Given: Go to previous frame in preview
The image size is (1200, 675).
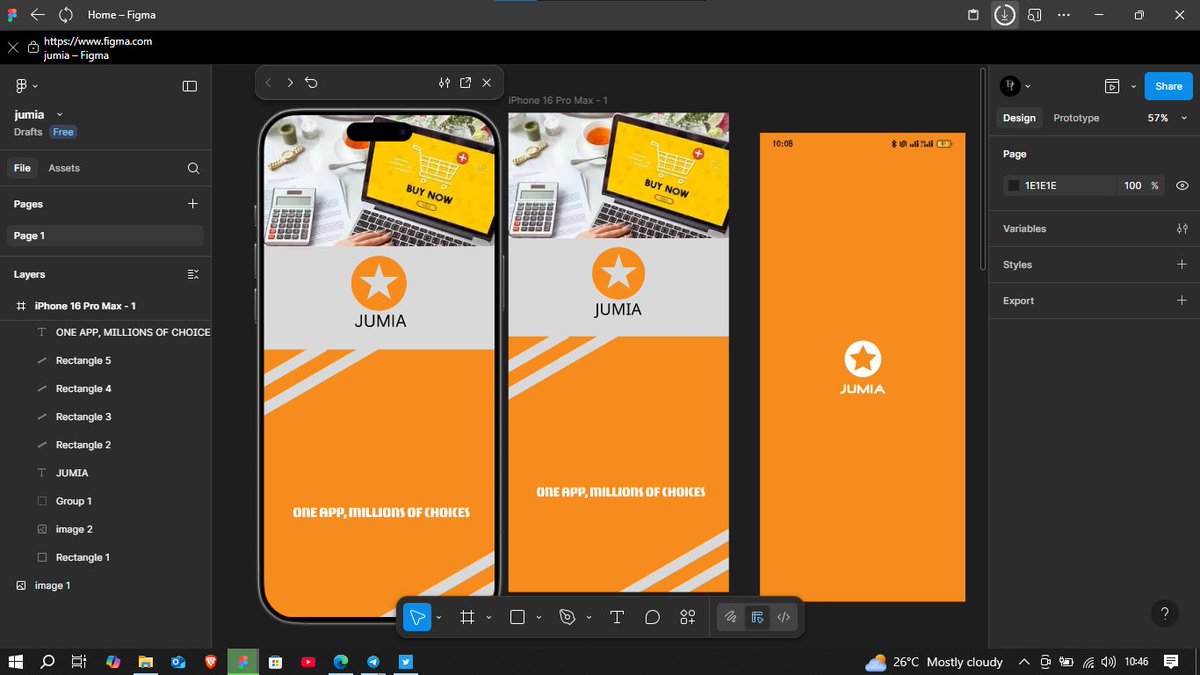Looking at the screenshot, I should click(x=268, y=83).
